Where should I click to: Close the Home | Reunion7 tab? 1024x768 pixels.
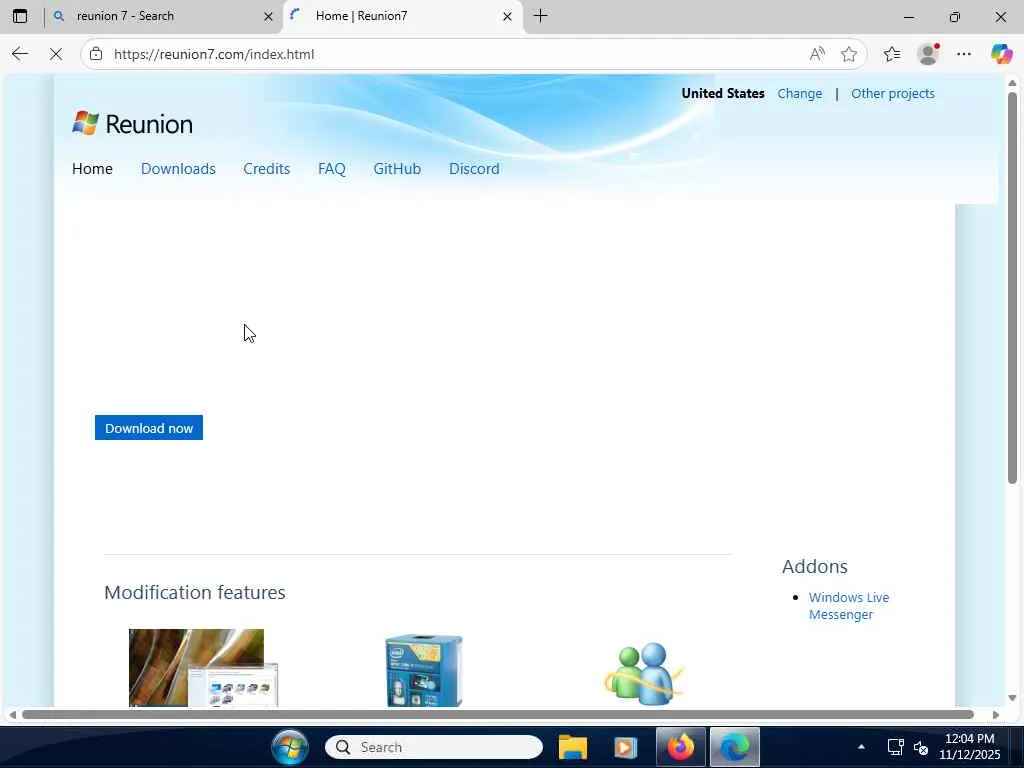pyautogui.click(x=507, y=16)
